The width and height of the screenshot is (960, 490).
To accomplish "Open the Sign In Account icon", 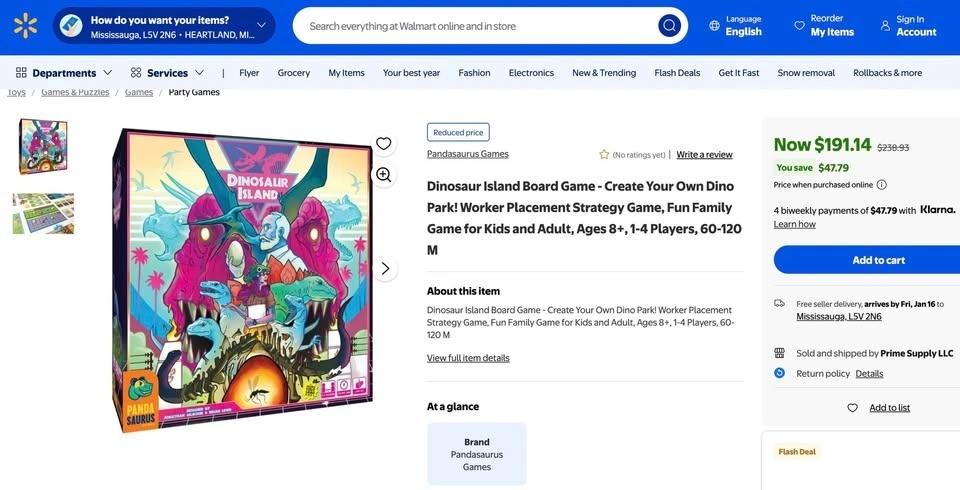I will pos(885,26).
